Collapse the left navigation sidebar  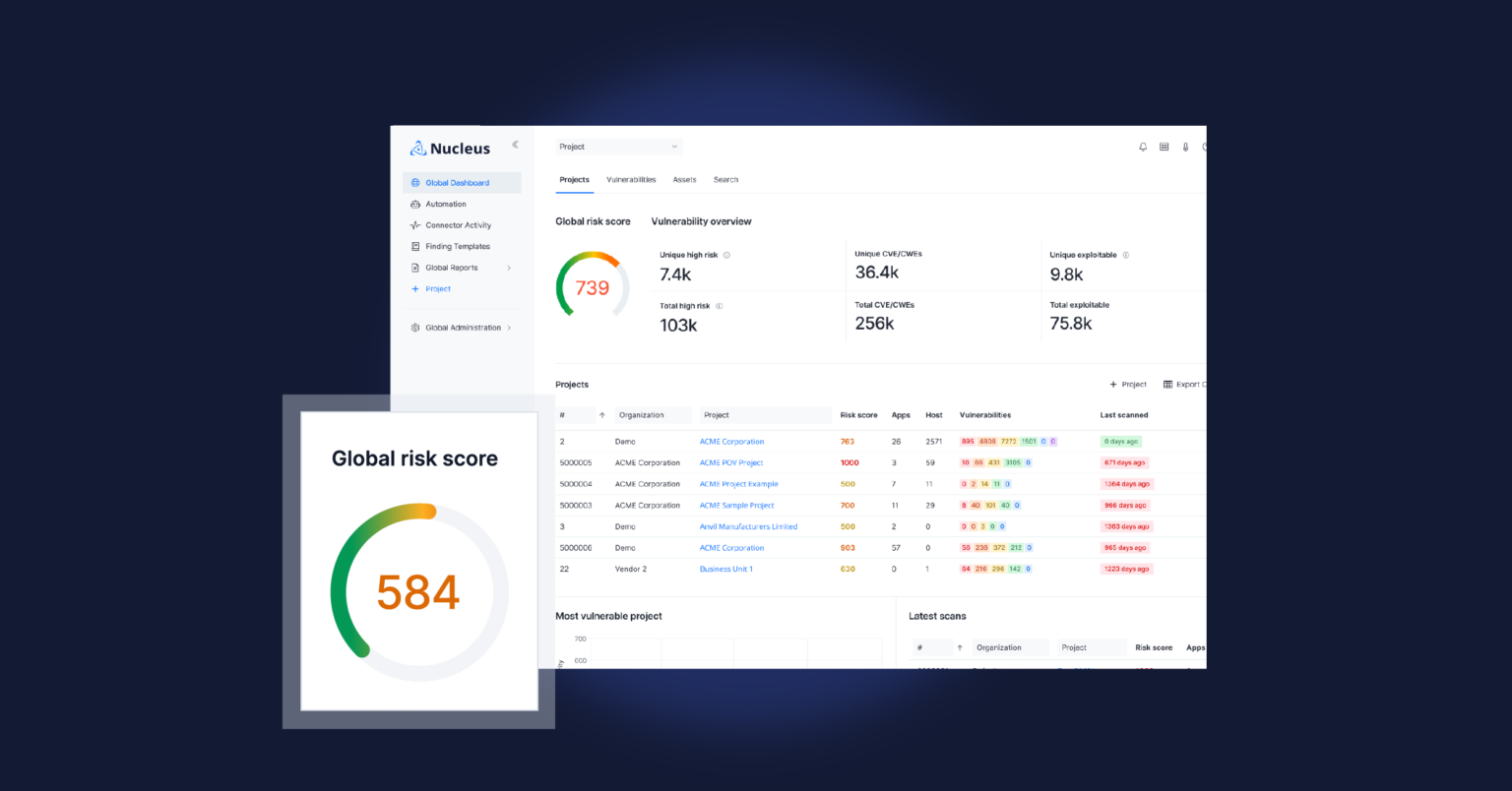pyautogui.click(x=515, y=143)
